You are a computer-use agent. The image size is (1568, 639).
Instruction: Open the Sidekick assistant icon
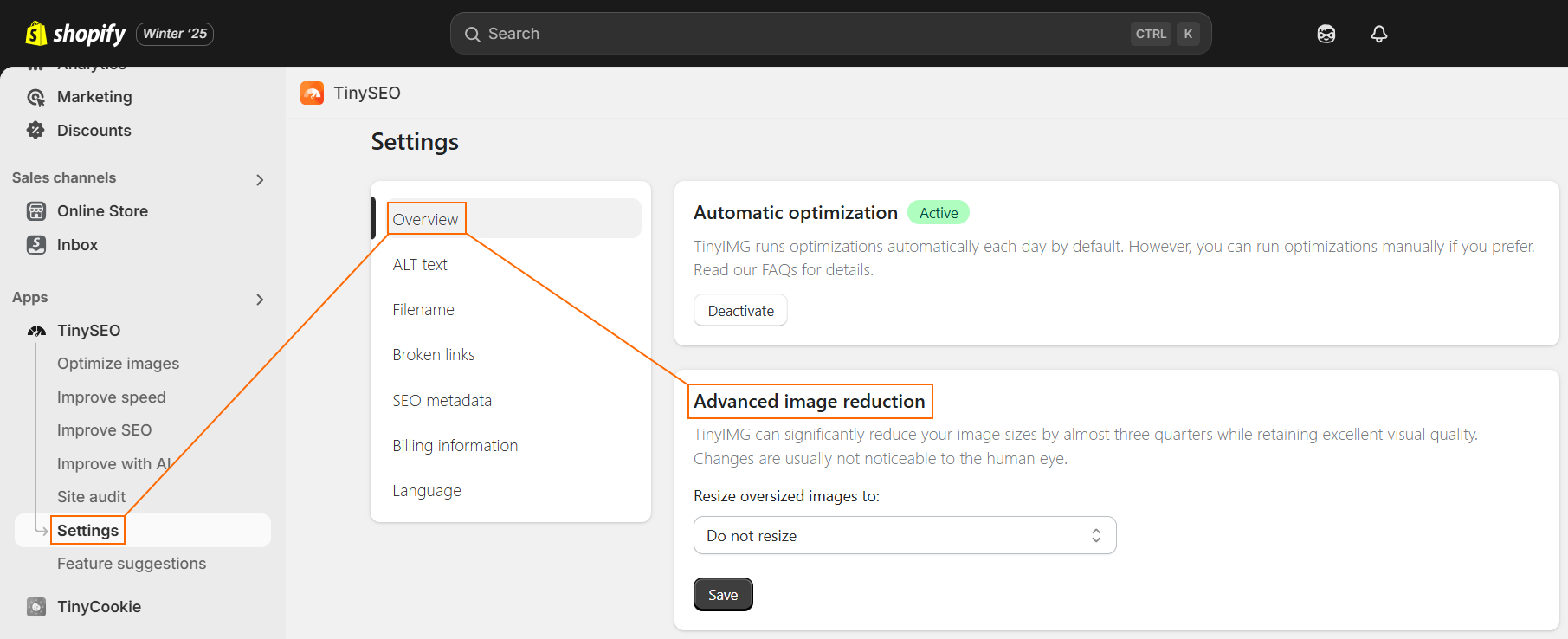1326,34
